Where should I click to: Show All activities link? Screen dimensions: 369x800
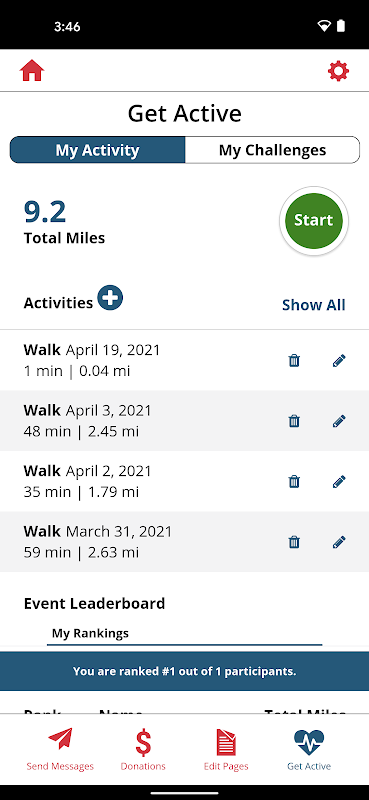[x=314, y=305]
